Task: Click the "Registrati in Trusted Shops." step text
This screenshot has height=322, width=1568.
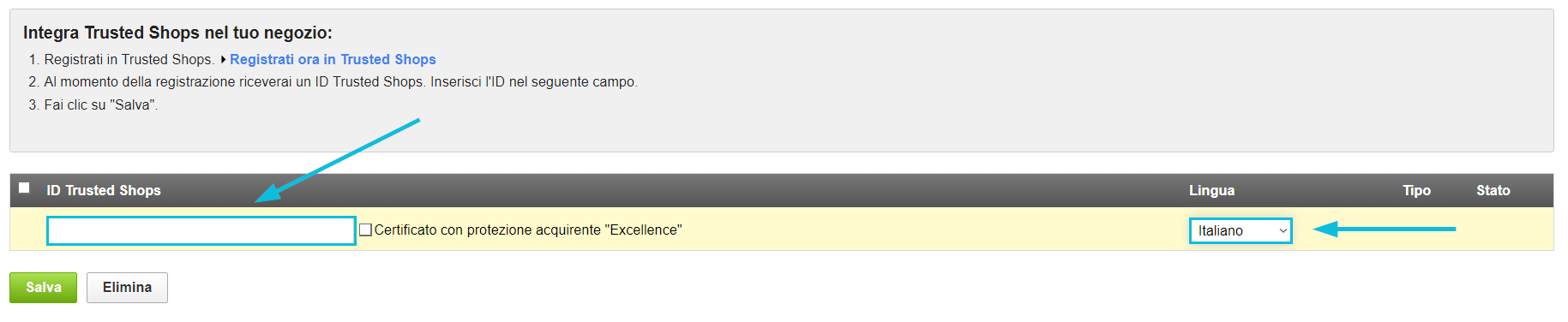Action: 129,59
